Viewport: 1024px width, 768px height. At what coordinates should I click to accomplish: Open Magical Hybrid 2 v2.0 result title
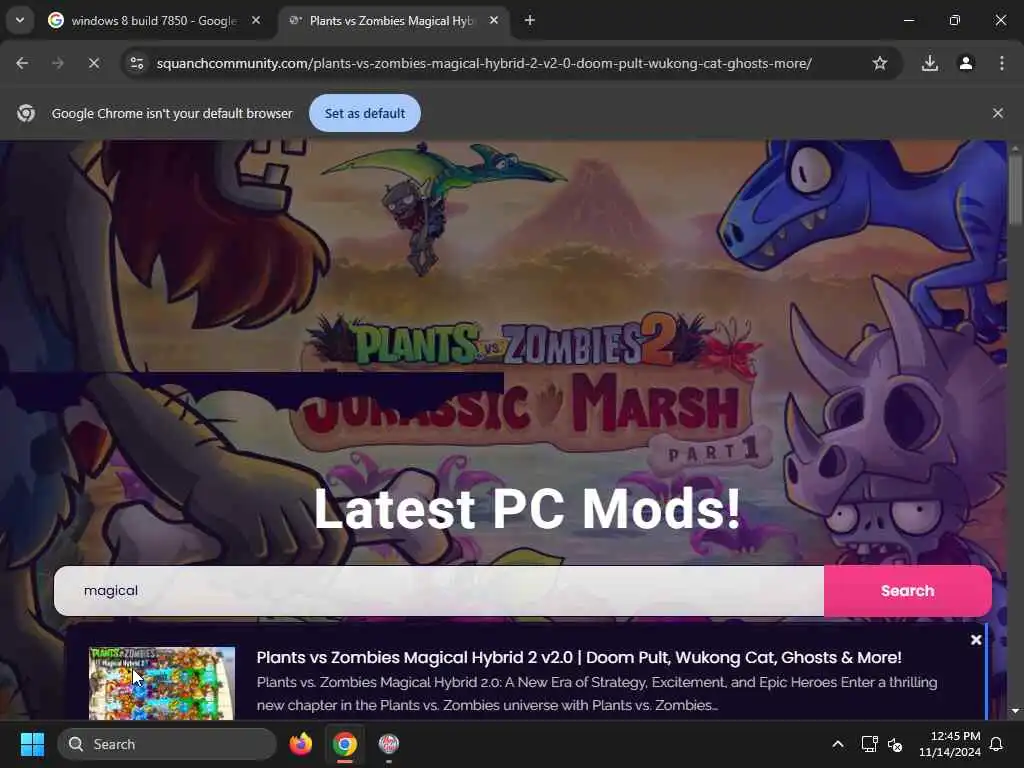[579, 658]
